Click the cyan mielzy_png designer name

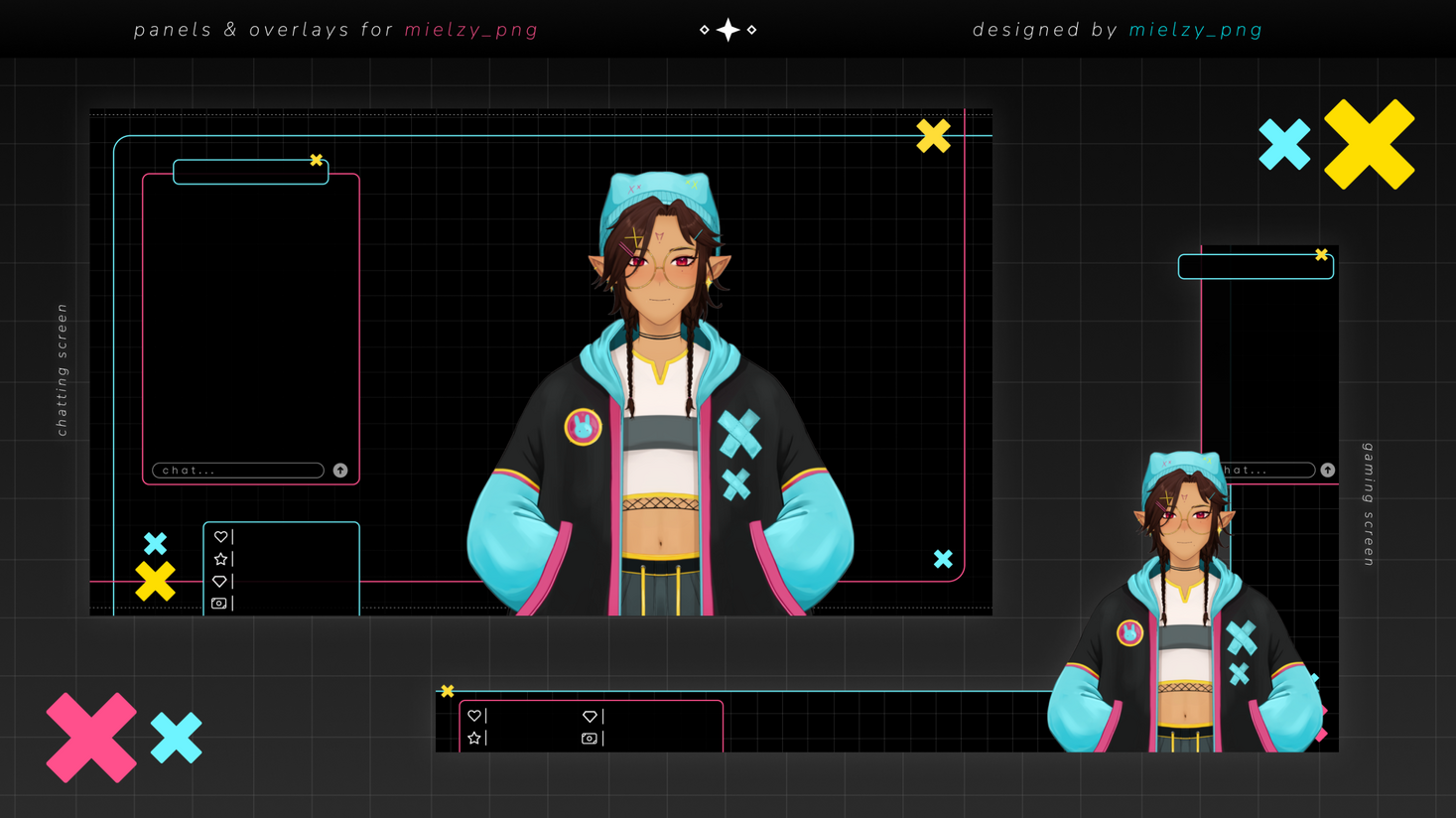pos(1196,30)
